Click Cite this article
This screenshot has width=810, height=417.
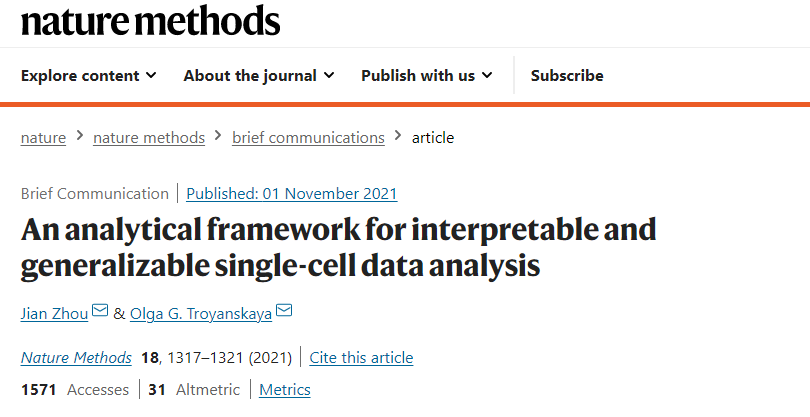tap(361, 357)
